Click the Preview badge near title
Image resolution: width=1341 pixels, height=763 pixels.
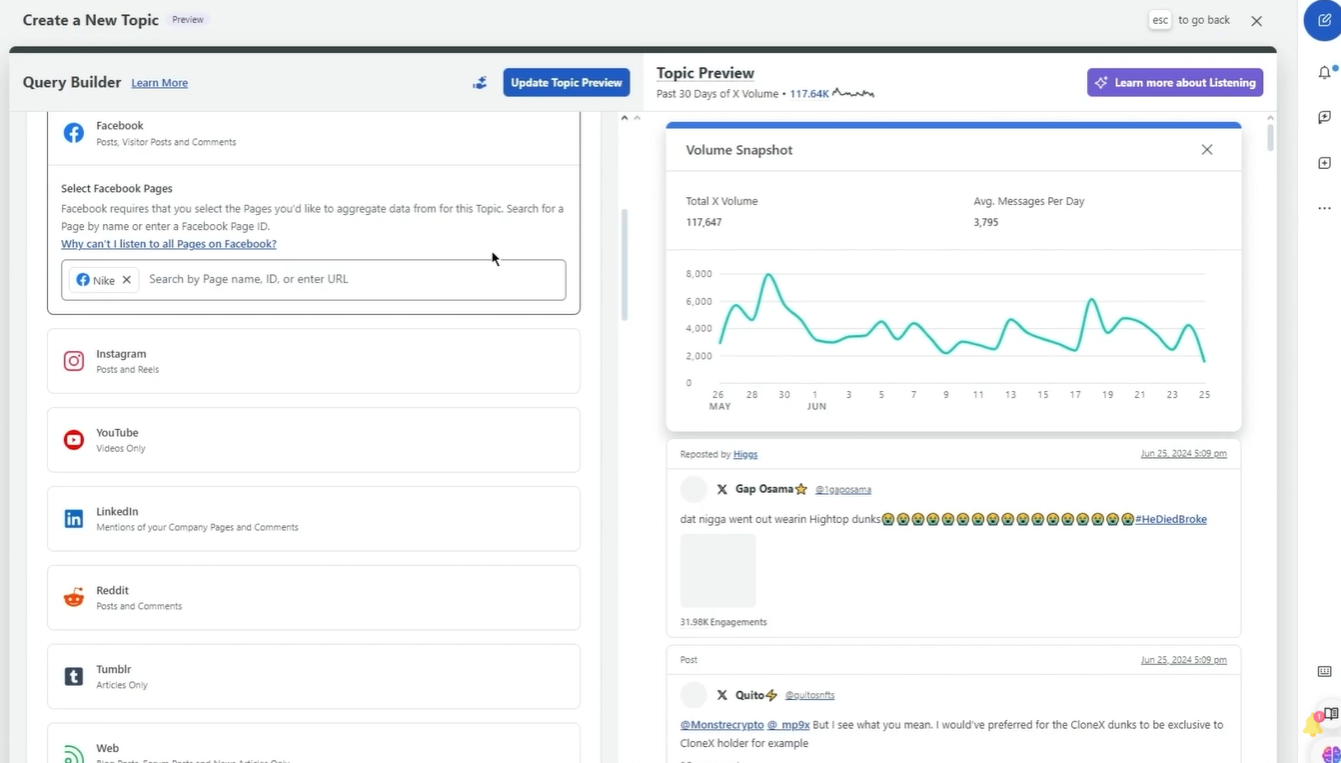pos(188,20)
